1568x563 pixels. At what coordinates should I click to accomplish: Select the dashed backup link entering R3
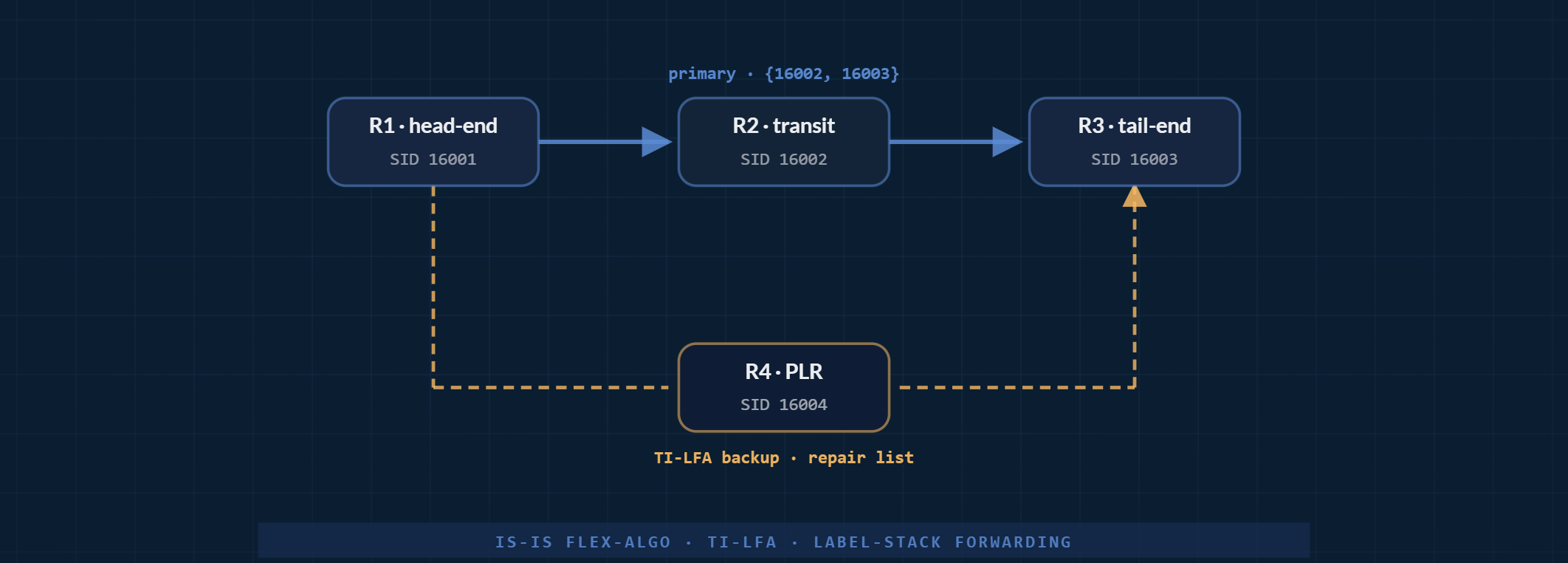1135,287
